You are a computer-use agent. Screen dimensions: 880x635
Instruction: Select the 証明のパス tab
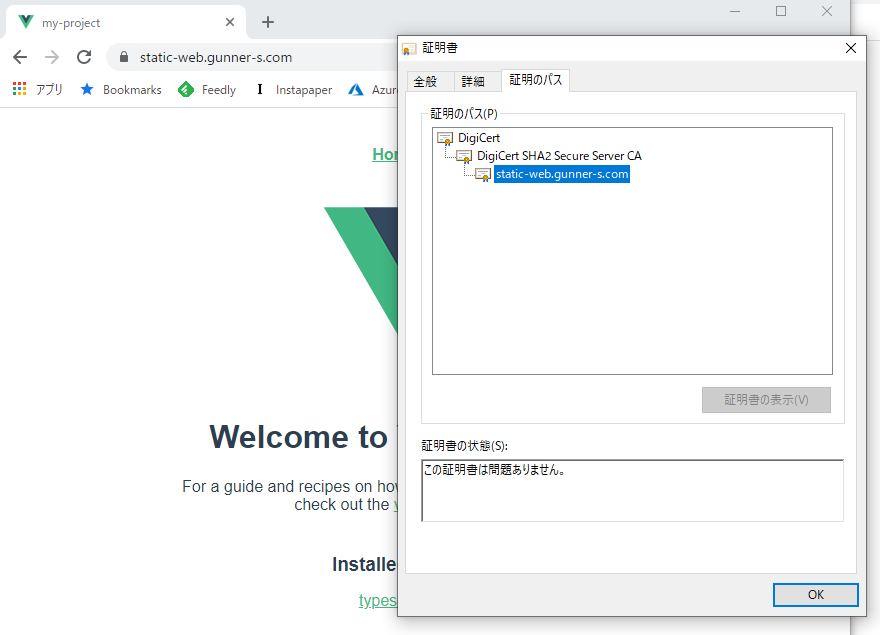click(536, 80)
